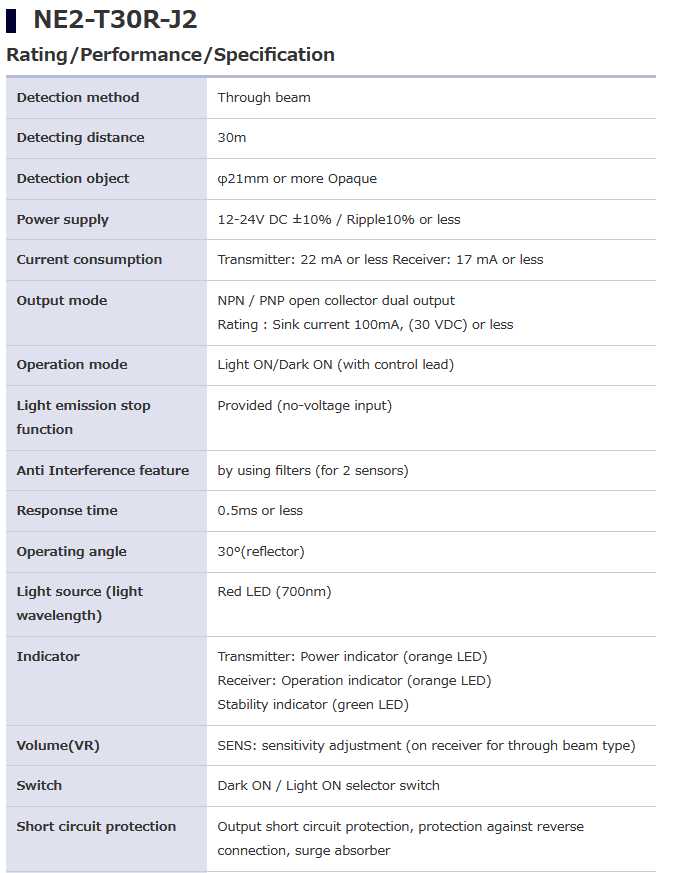This screenshot has width=692, height=873.
Task: Click the 0.5ms or less response value
Action: pyautogui.click(x=260, y=511)
